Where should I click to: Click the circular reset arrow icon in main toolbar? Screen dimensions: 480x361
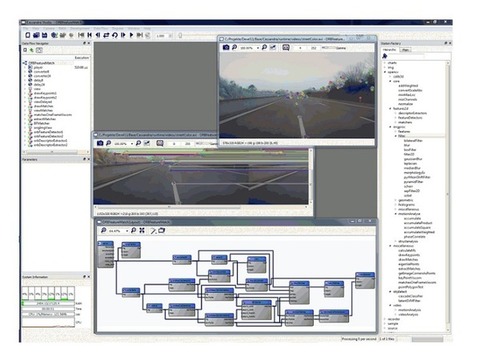point(115,35)
